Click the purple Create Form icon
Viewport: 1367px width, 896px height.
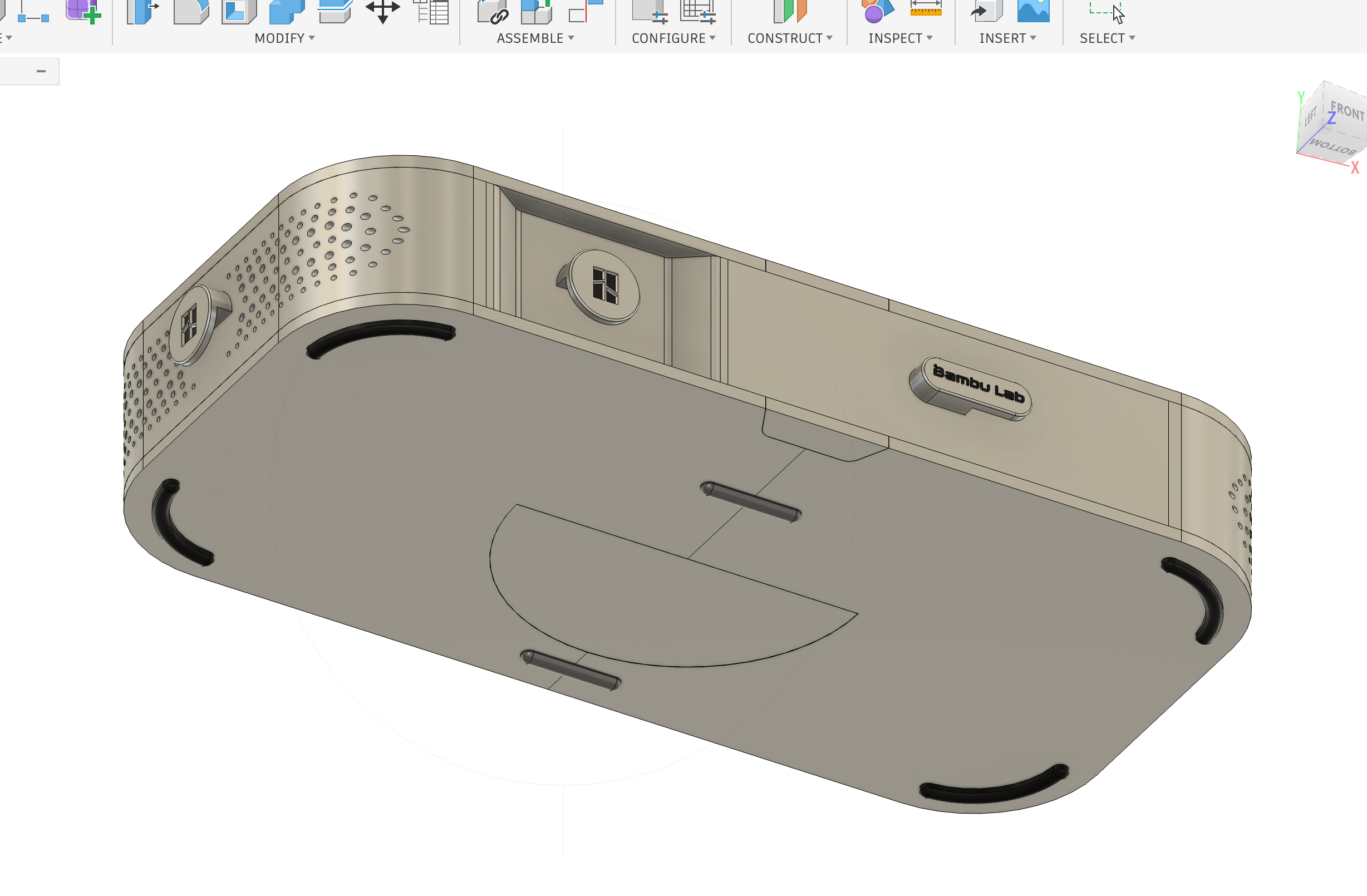point(83,12)
